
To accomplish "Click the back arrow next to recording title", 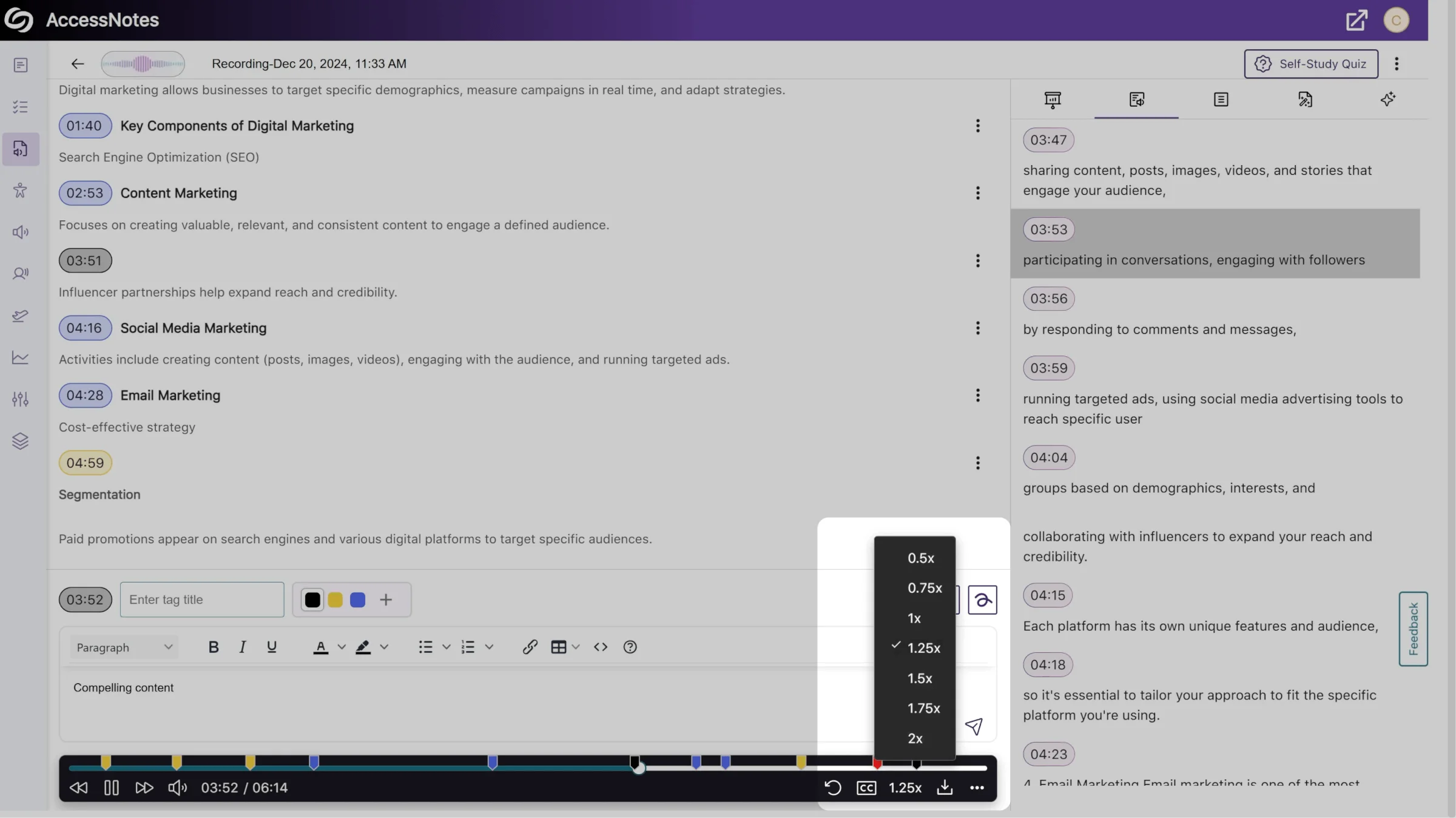I will 77,64.
